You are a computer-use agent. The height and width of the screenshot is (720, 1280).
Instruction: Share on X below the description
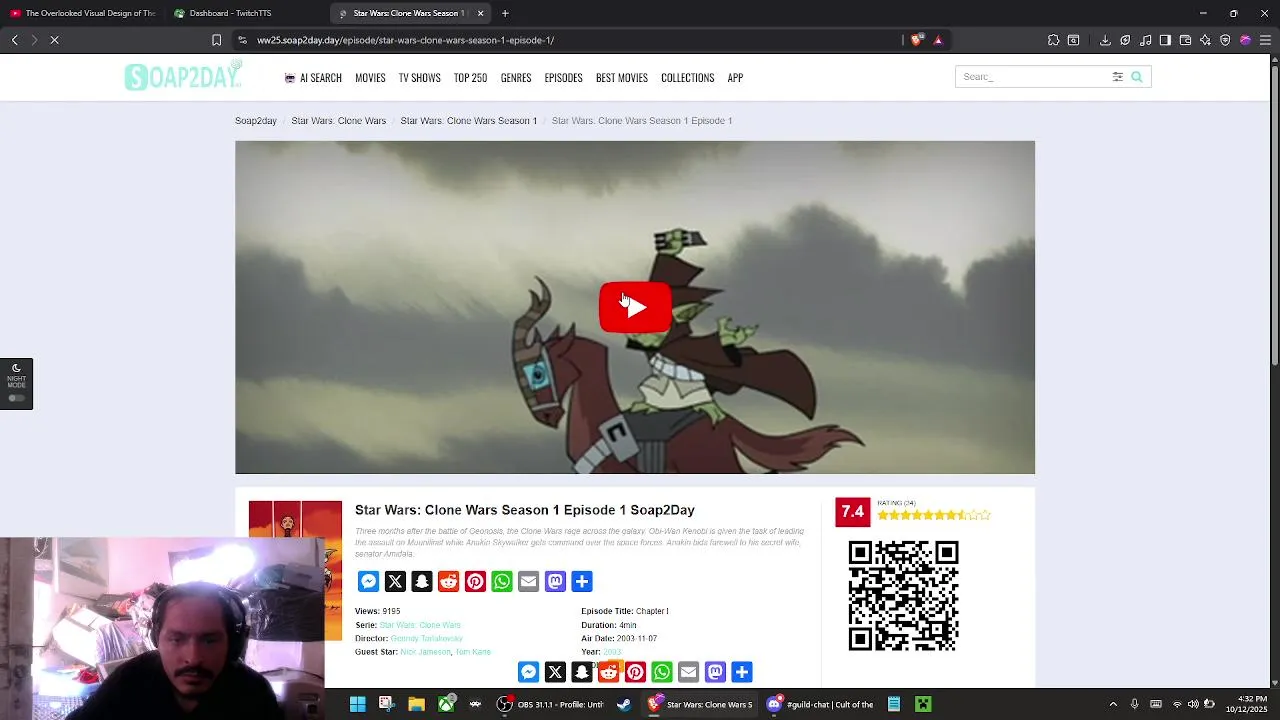[395, 582]
